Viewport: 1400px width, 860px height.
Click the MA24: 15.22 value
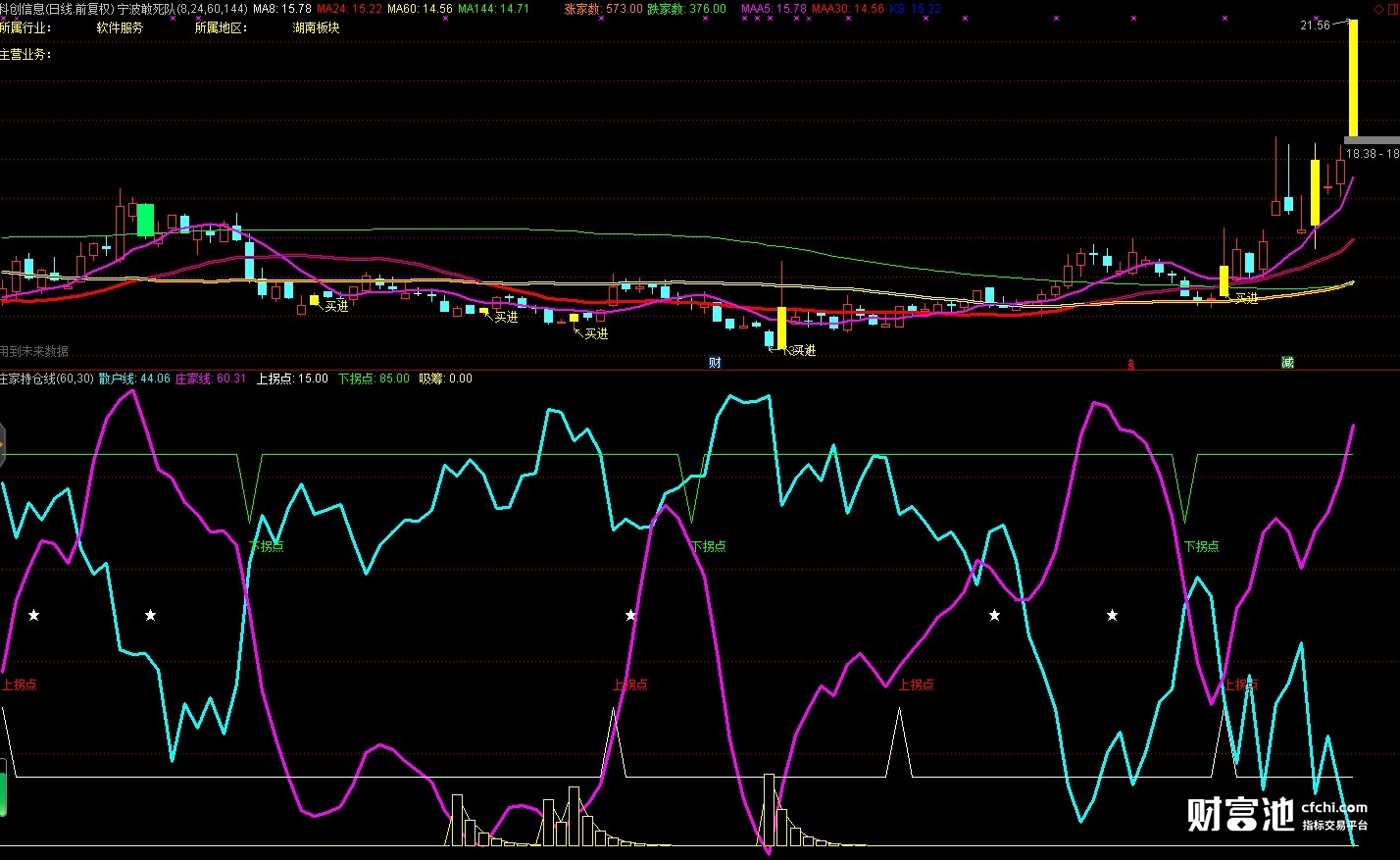click(x=349, y=9)
